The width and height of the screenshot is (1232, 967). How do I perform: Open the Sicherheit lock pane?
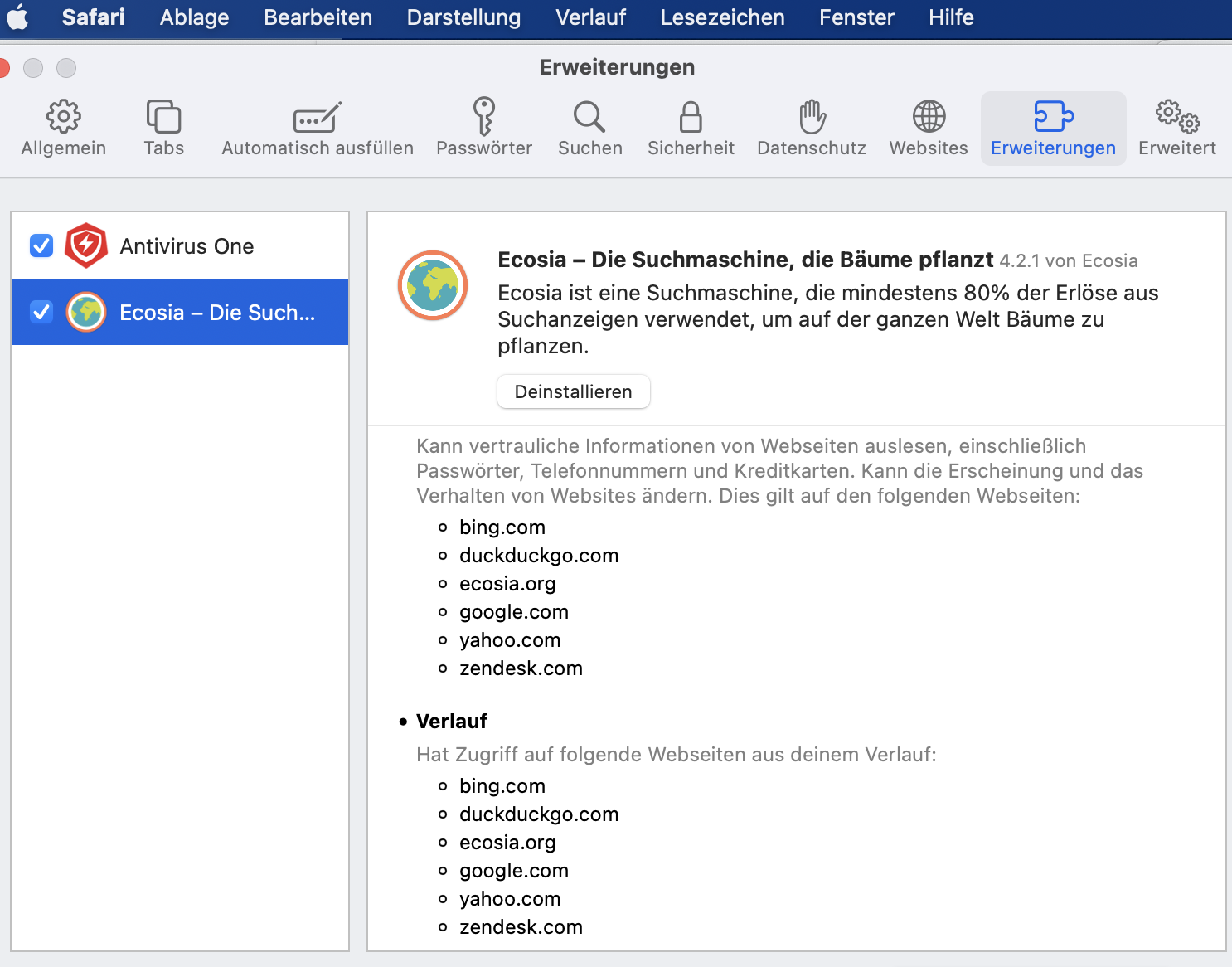(691, 129)
